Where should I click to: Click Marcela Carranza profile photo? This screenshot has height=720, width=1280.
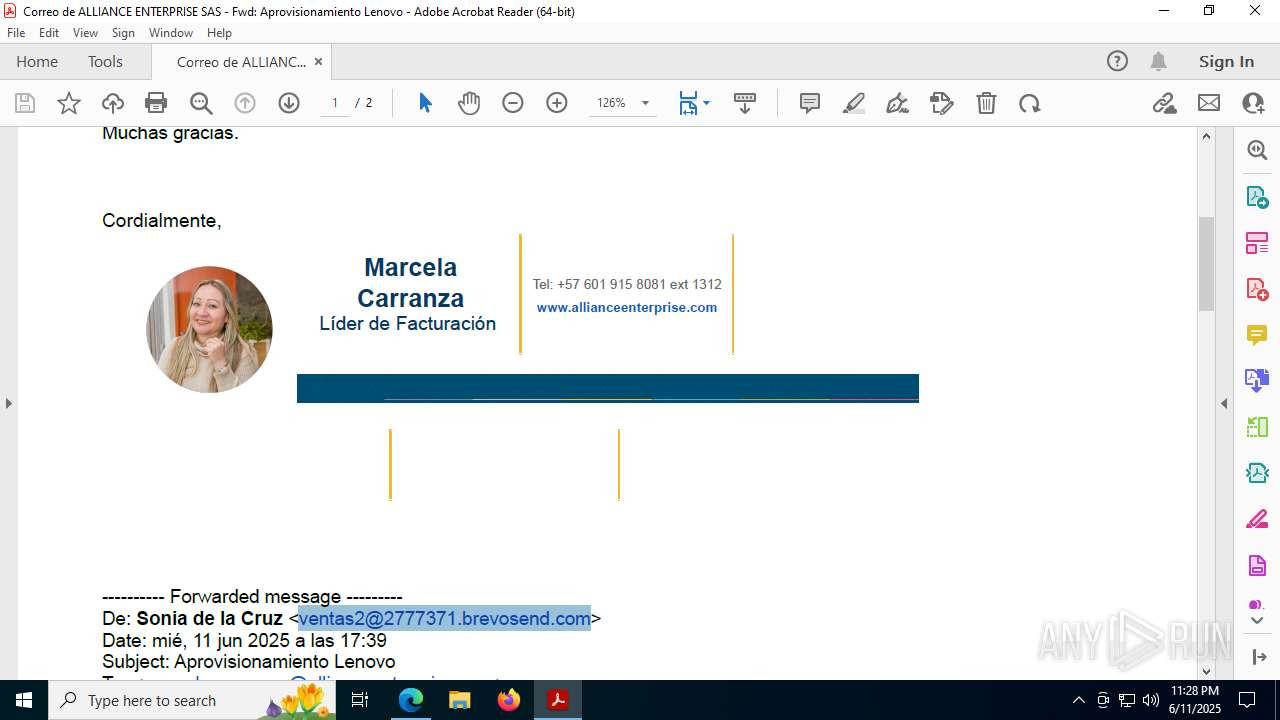[209, 329]
